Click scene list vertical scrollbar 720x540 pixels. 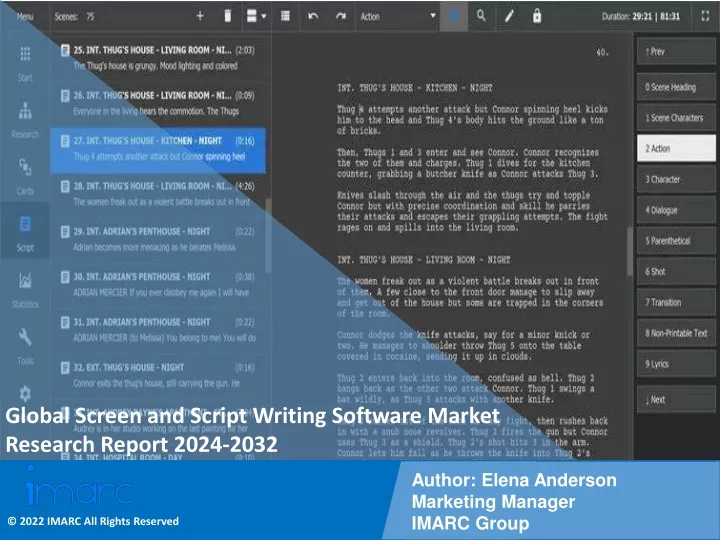click(268, 236)
